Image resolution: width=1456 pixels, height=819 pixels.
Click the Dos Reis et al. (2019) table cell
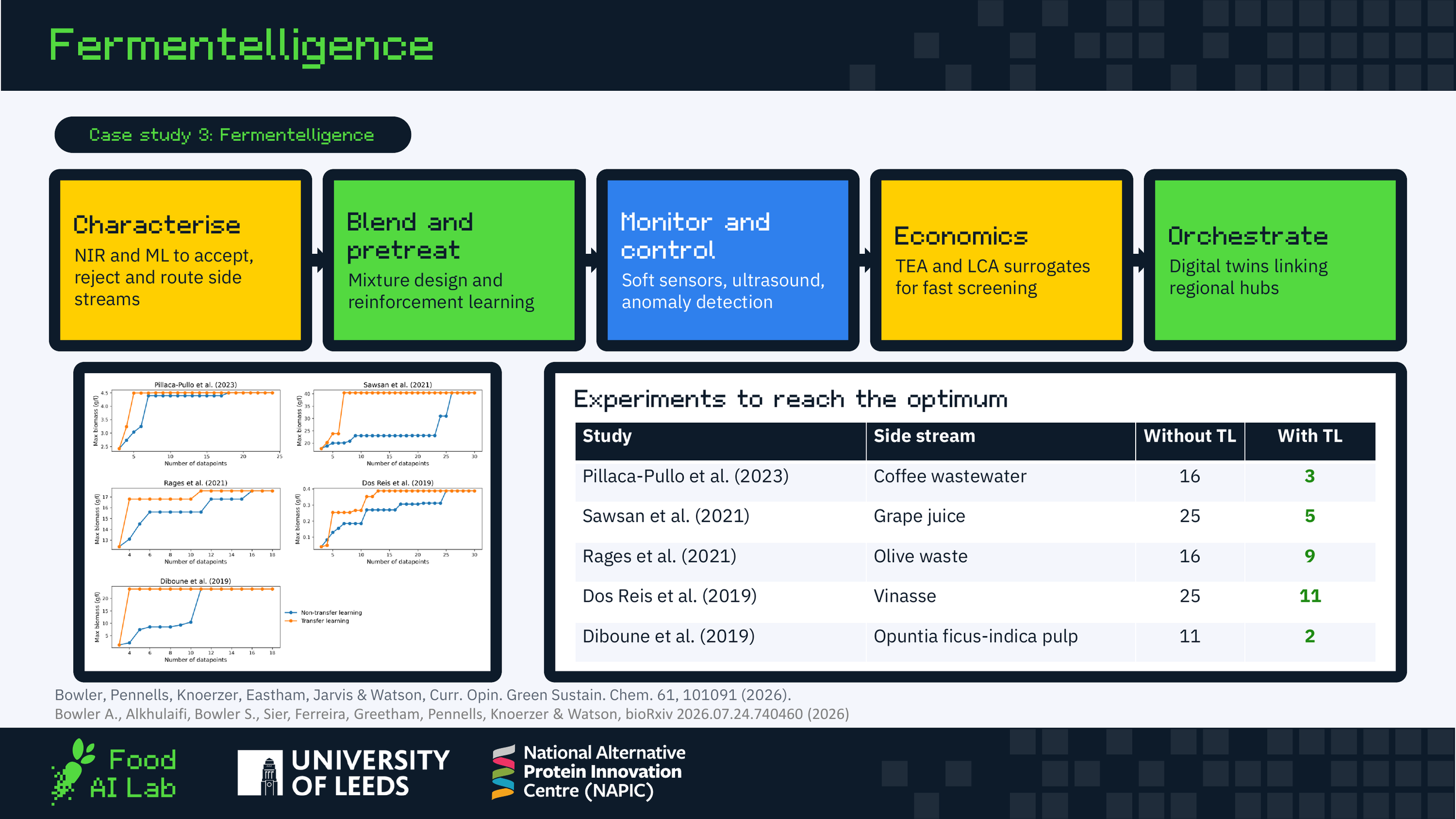(x=720, y=601)
